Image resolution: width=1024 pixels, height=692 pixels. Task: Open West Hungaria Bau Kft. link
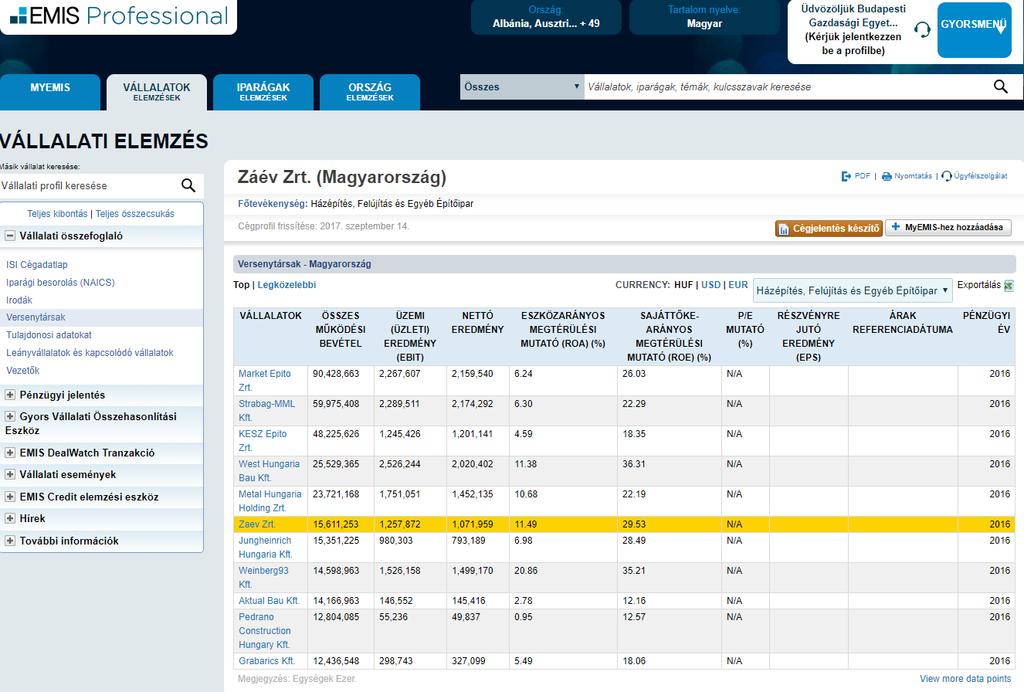click(x=269, y=470)
